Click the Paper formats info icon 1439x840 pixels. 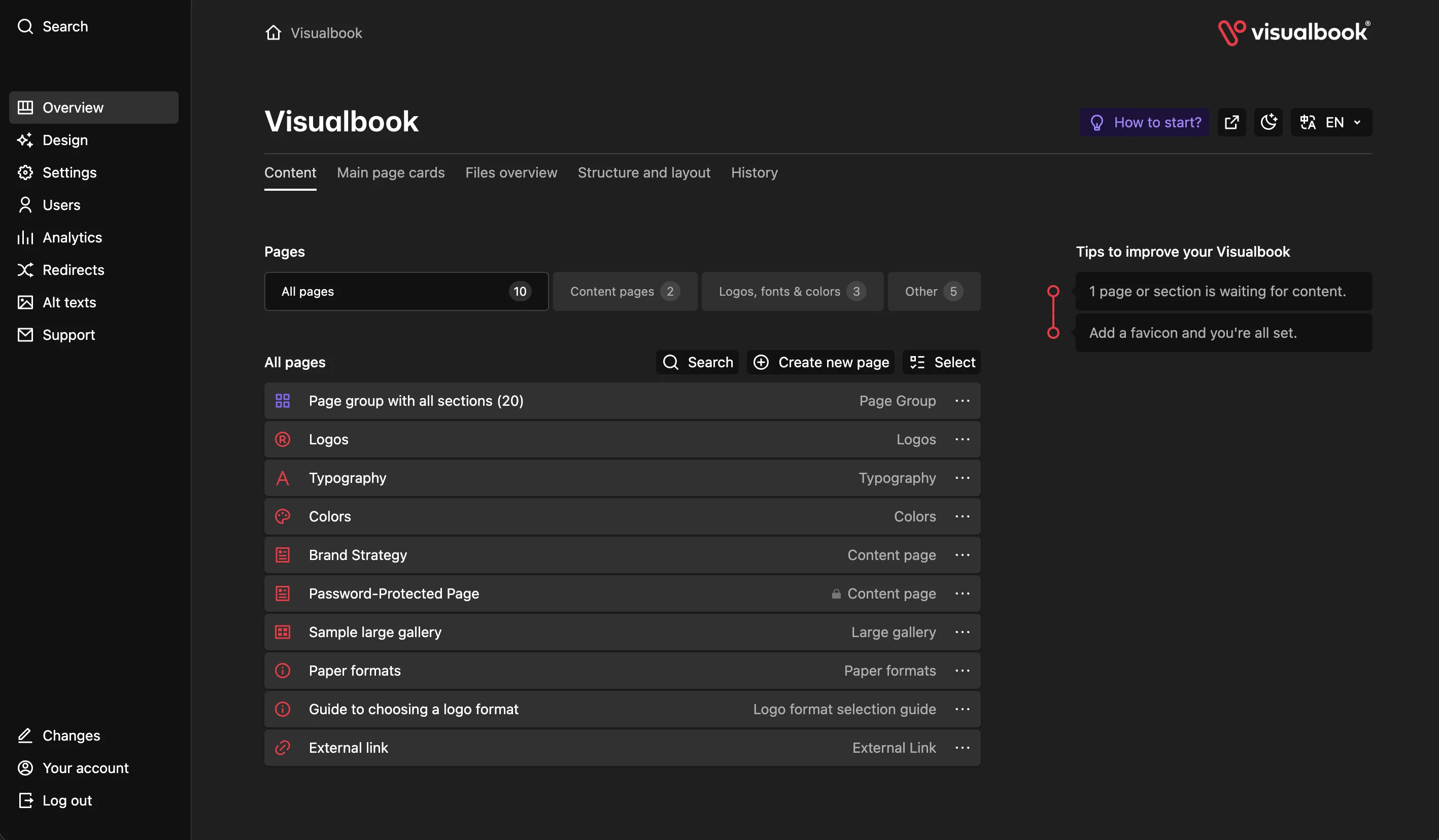(x=283, y=671)
